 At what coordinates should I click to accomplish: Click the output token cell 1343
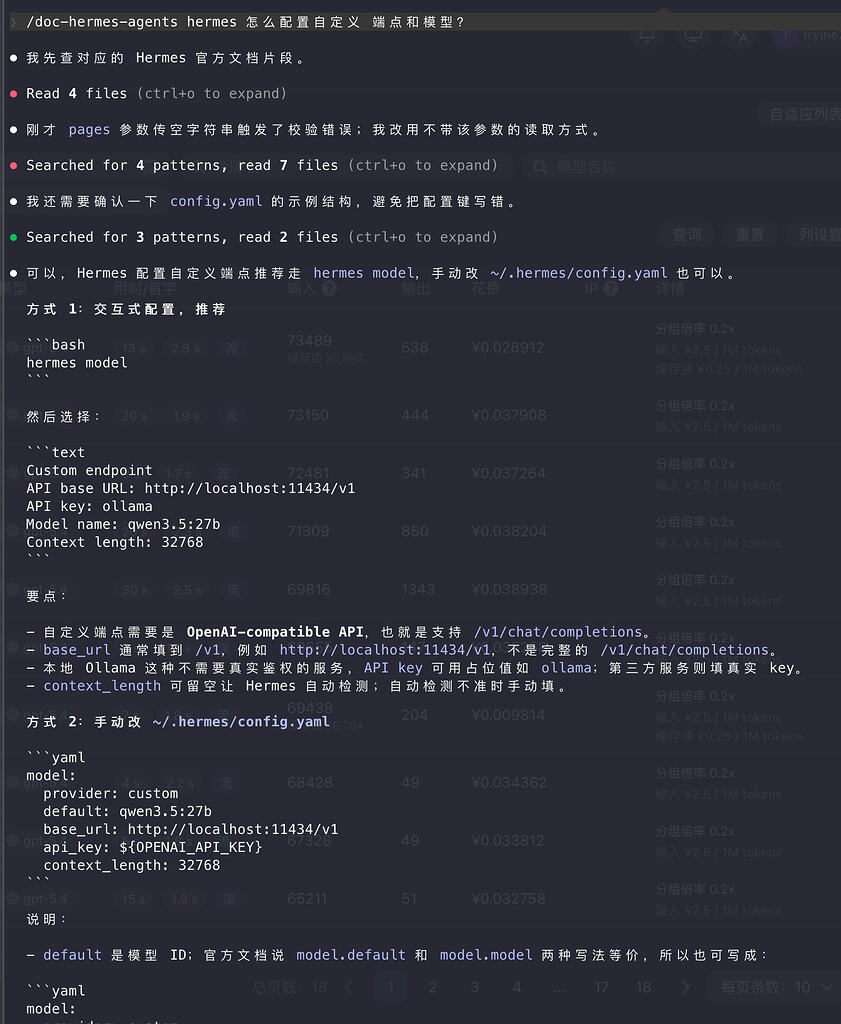click(x=418, y=589)
